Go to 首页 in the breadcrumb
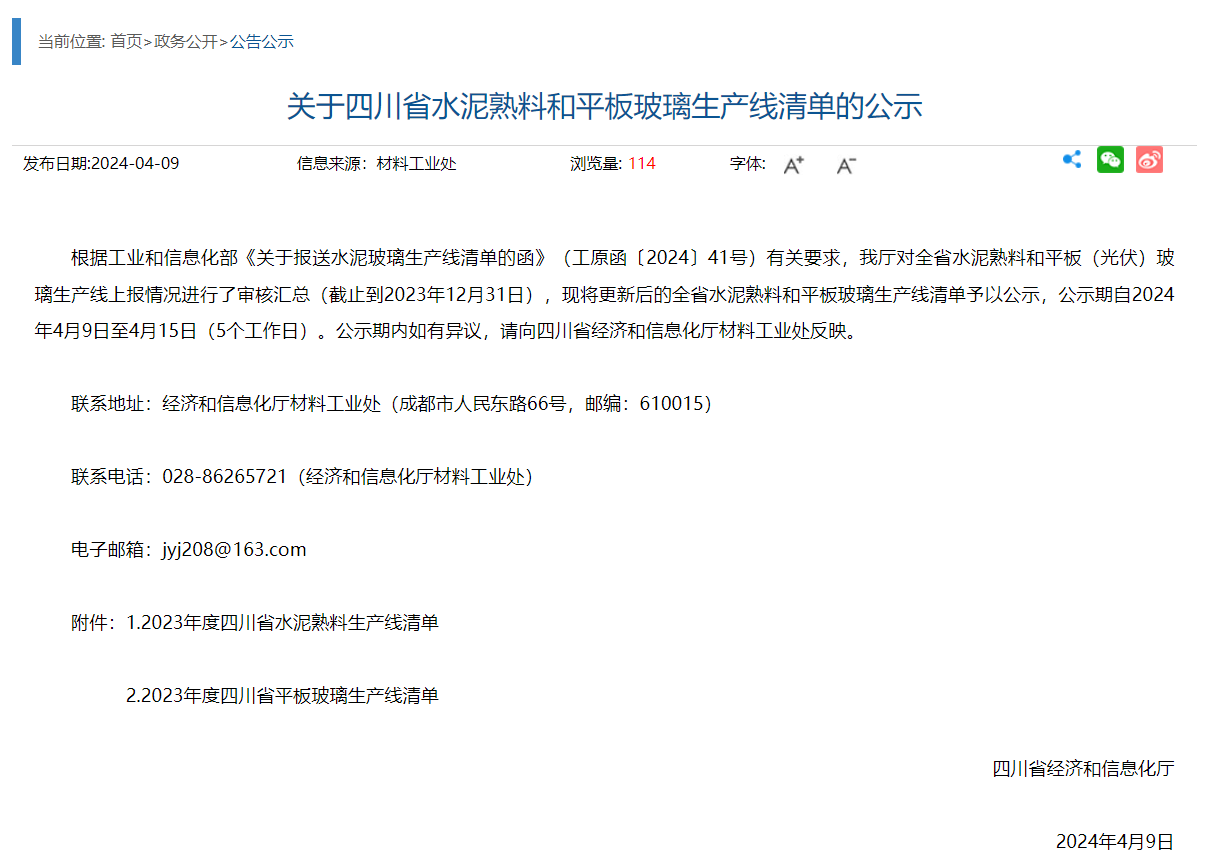 [126, 41]
